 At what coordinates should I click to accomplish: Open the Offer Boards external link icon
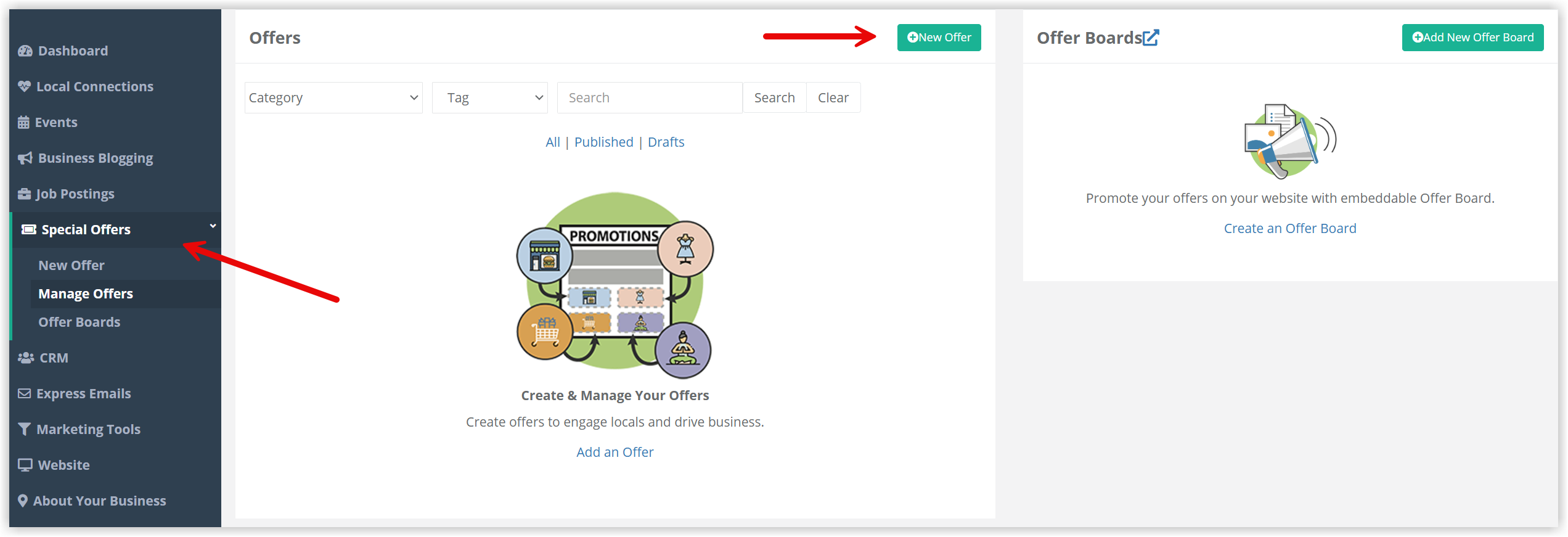click(1151, 38)
